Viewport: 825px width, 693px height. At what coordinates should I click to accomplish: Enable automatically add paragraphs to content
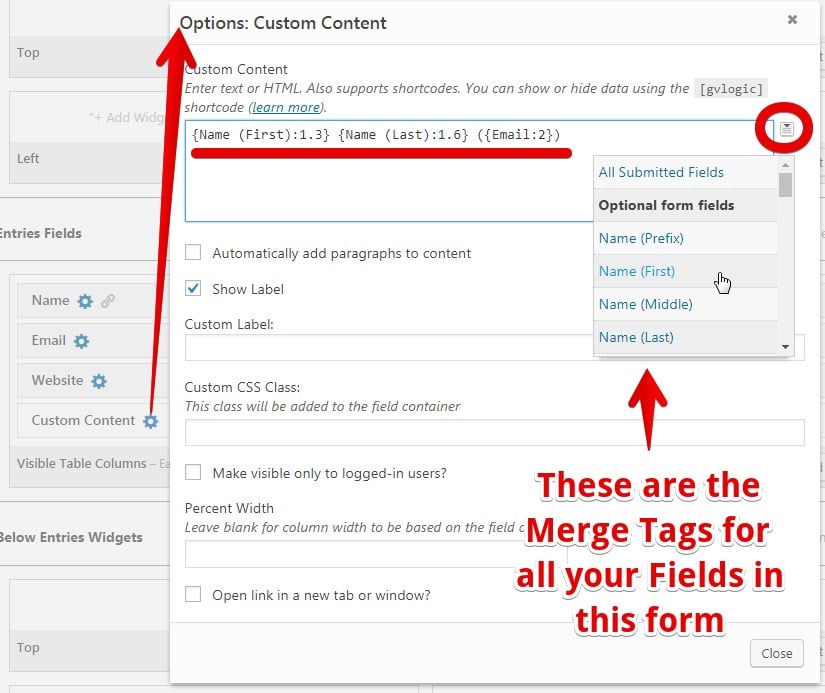tap(193, 254)
